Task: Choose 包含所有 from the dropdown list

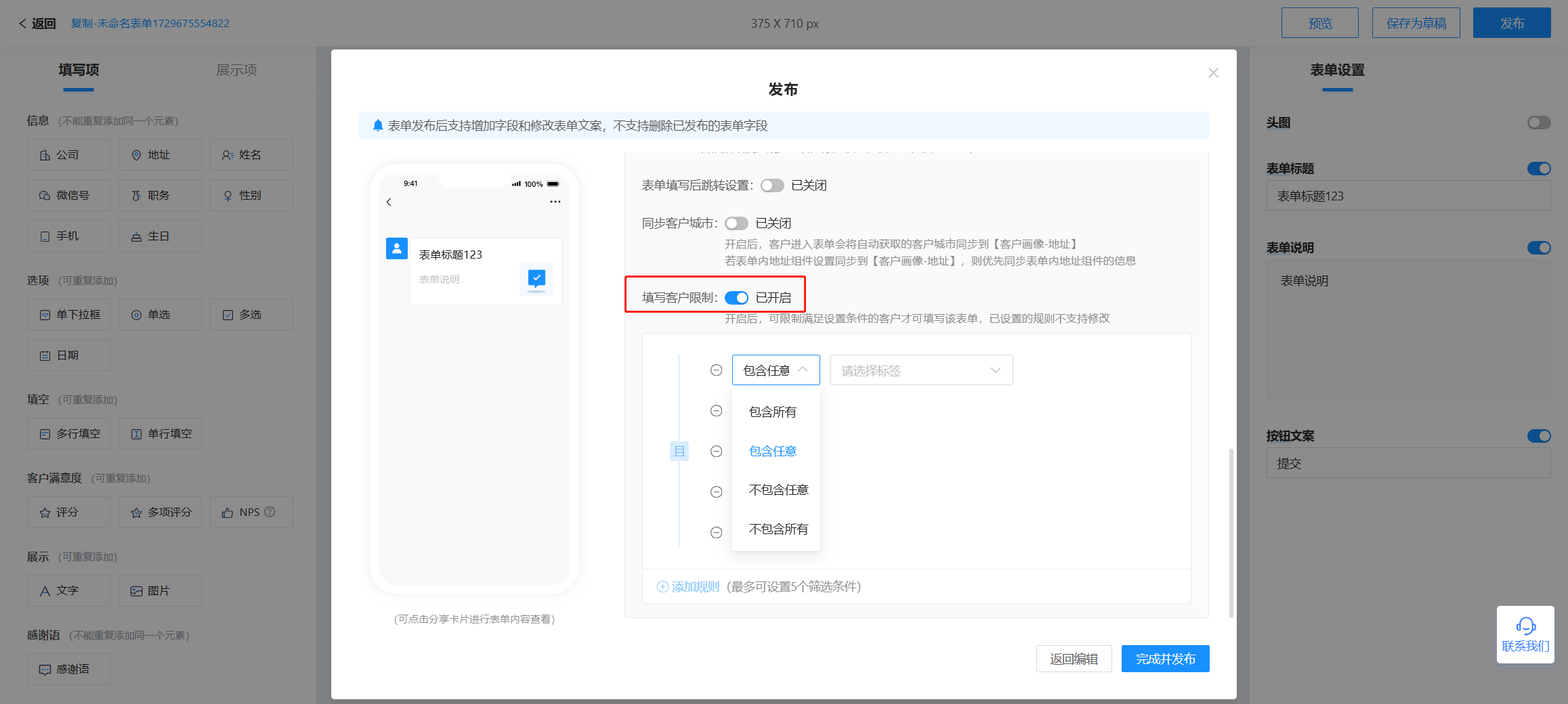Action: pos(776,412)
